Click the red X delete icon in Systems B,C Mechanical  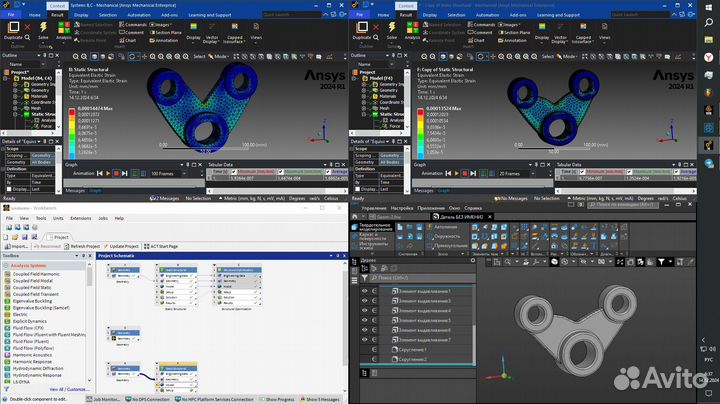tap(28, 27)
